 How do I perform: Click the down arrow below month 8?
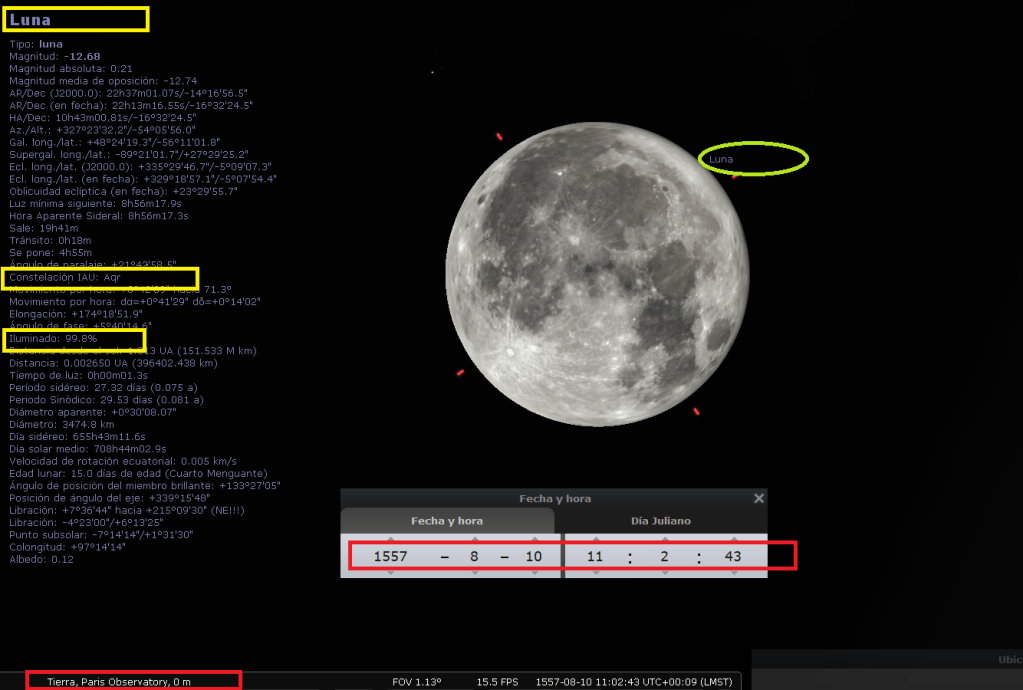point(473,572)
